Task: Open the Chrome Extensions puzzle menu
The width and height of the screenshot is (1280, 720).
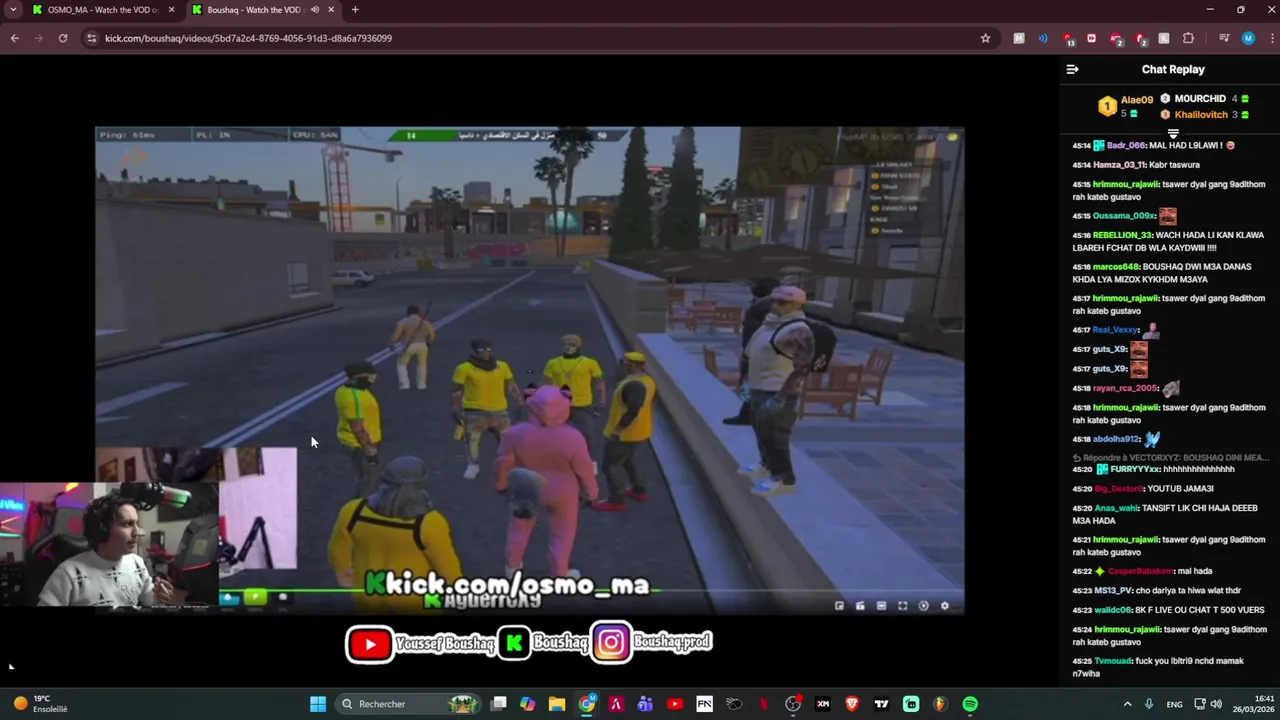Action: click(x=1188, y=38)
